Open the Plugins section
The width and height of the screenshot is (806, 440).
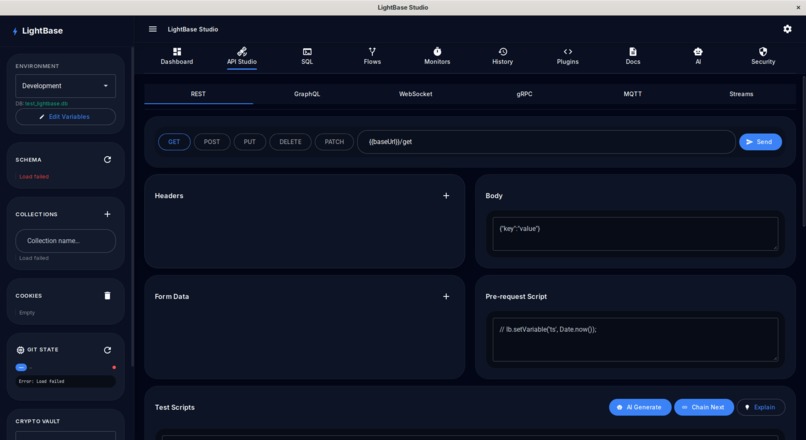(567, 56)
